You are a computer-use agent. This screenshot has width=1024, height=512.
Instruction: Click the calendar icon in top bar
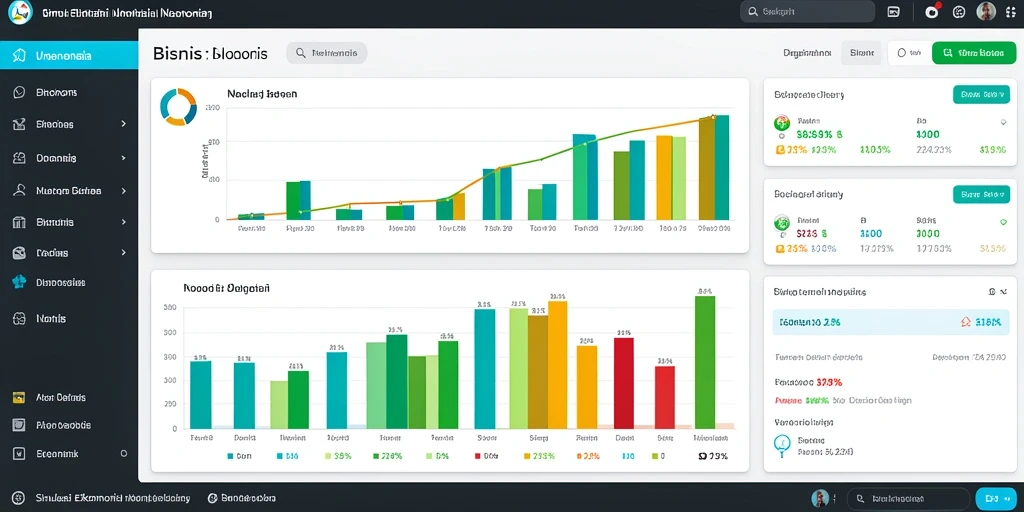(894, 11)
